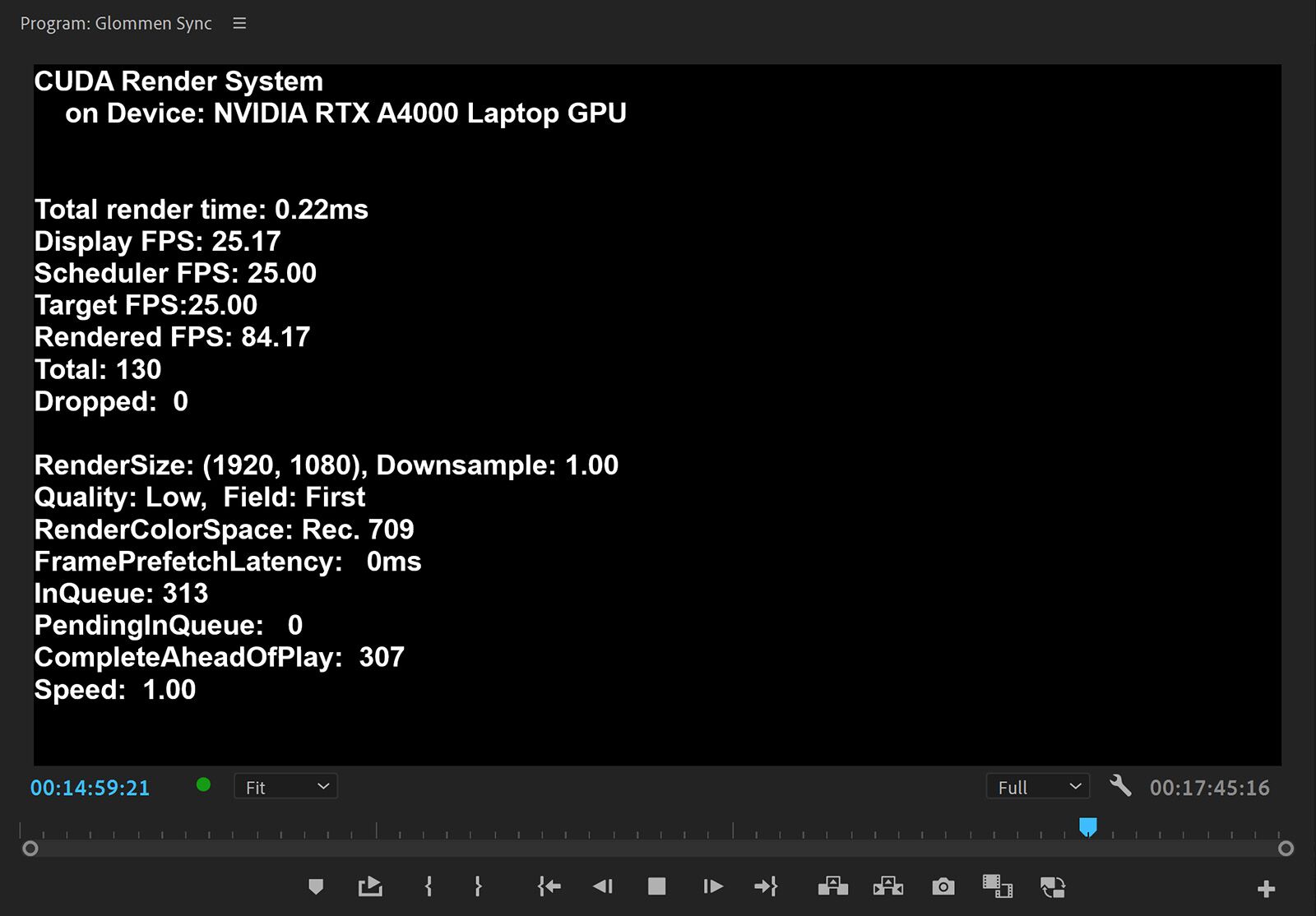This screenshot has height=916, width=1316.
Task: Click the Extract button
Action: point(888,886)
